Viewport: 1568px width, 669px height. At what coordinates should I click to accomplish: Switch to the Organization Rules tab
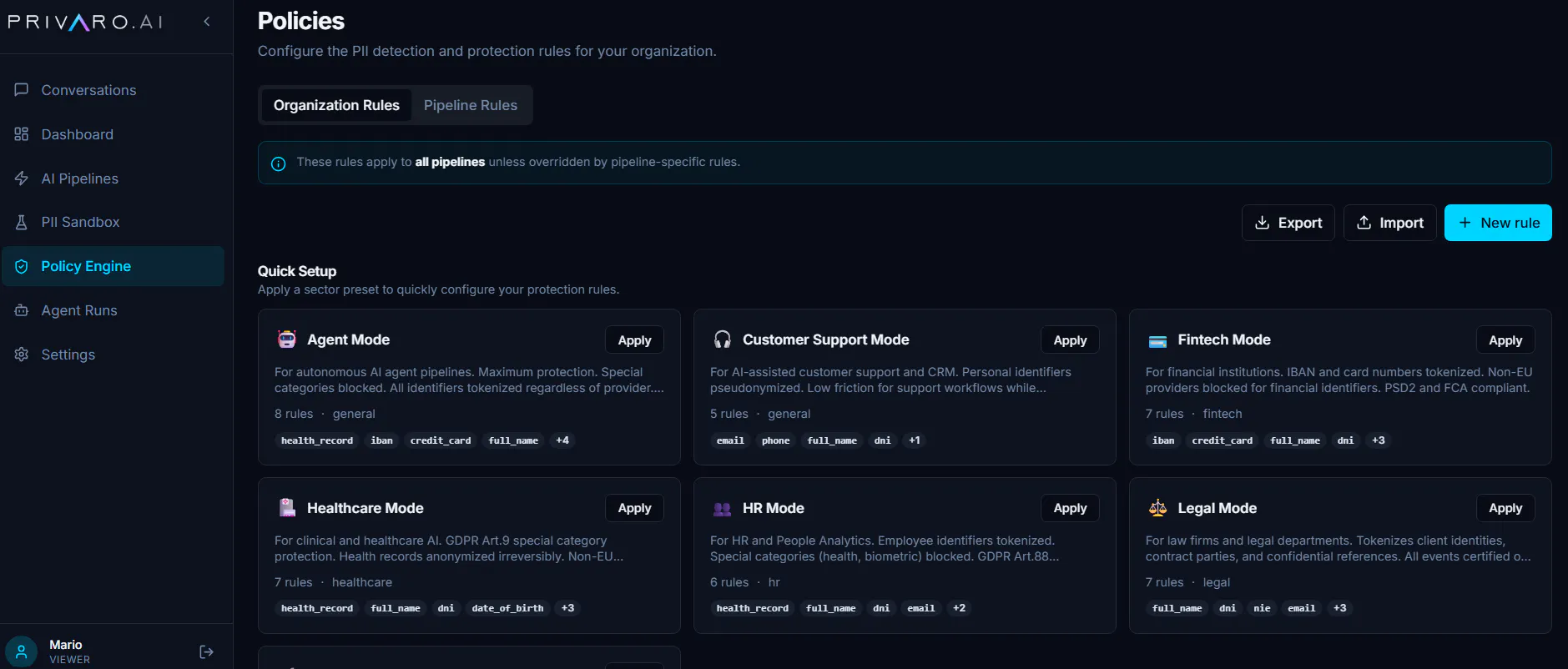pos(336,105)
